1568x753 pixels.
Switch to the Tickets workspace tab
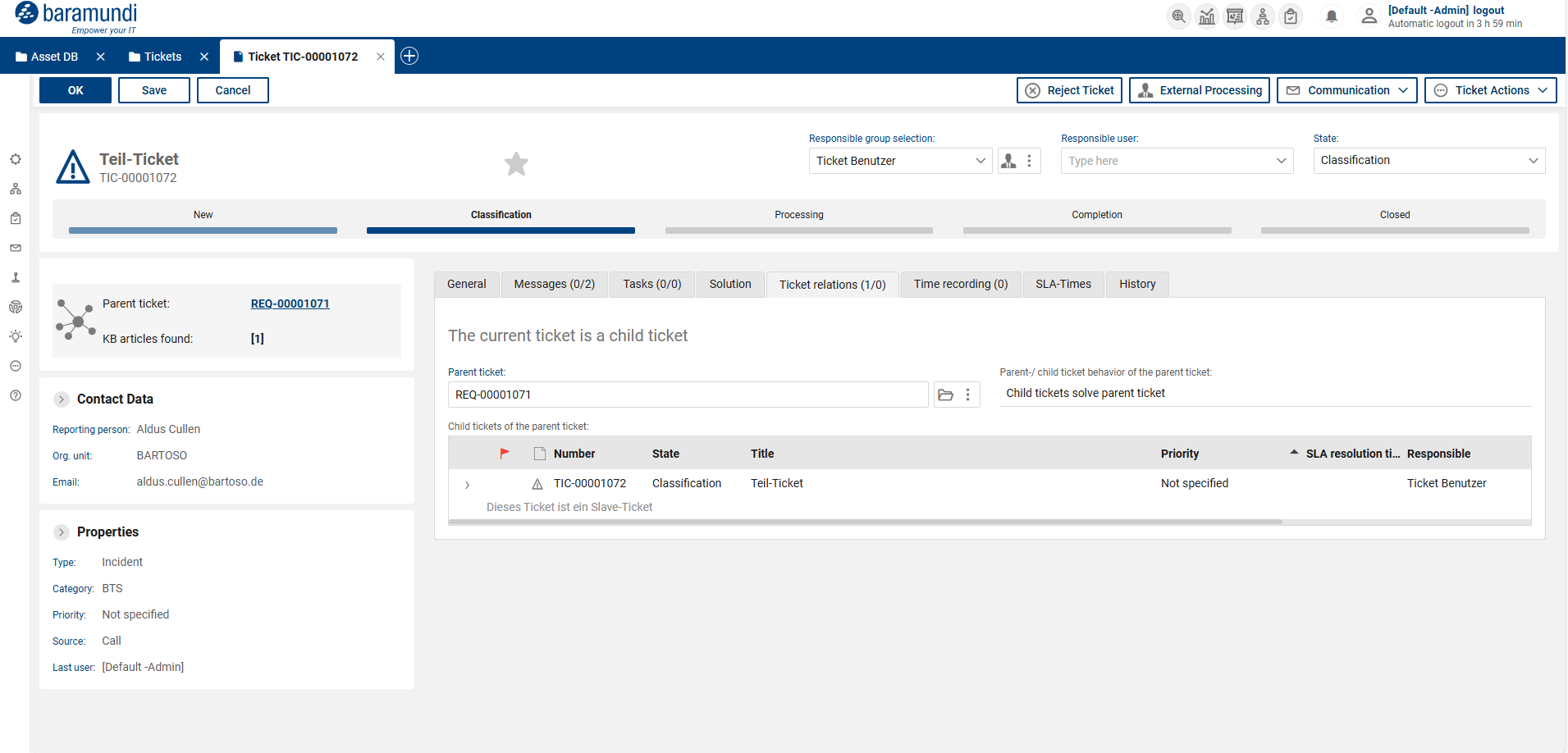162,56
